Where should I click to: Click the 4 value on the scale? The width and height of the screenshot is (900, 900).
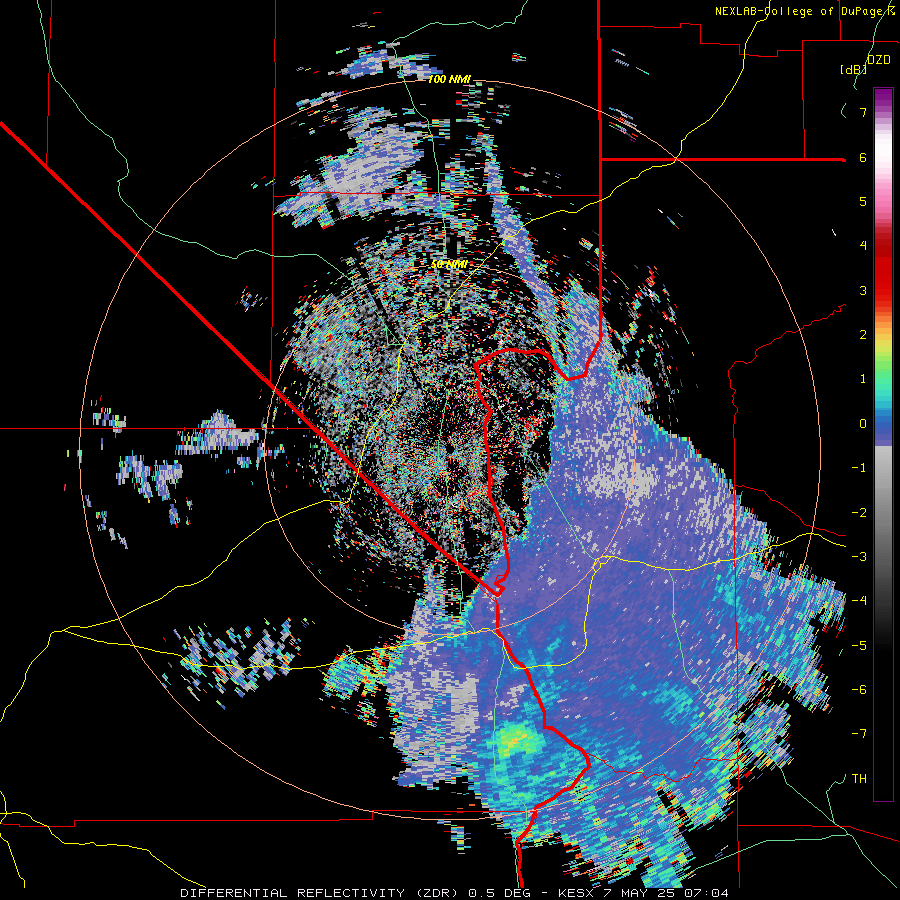(x=863, y=246)
